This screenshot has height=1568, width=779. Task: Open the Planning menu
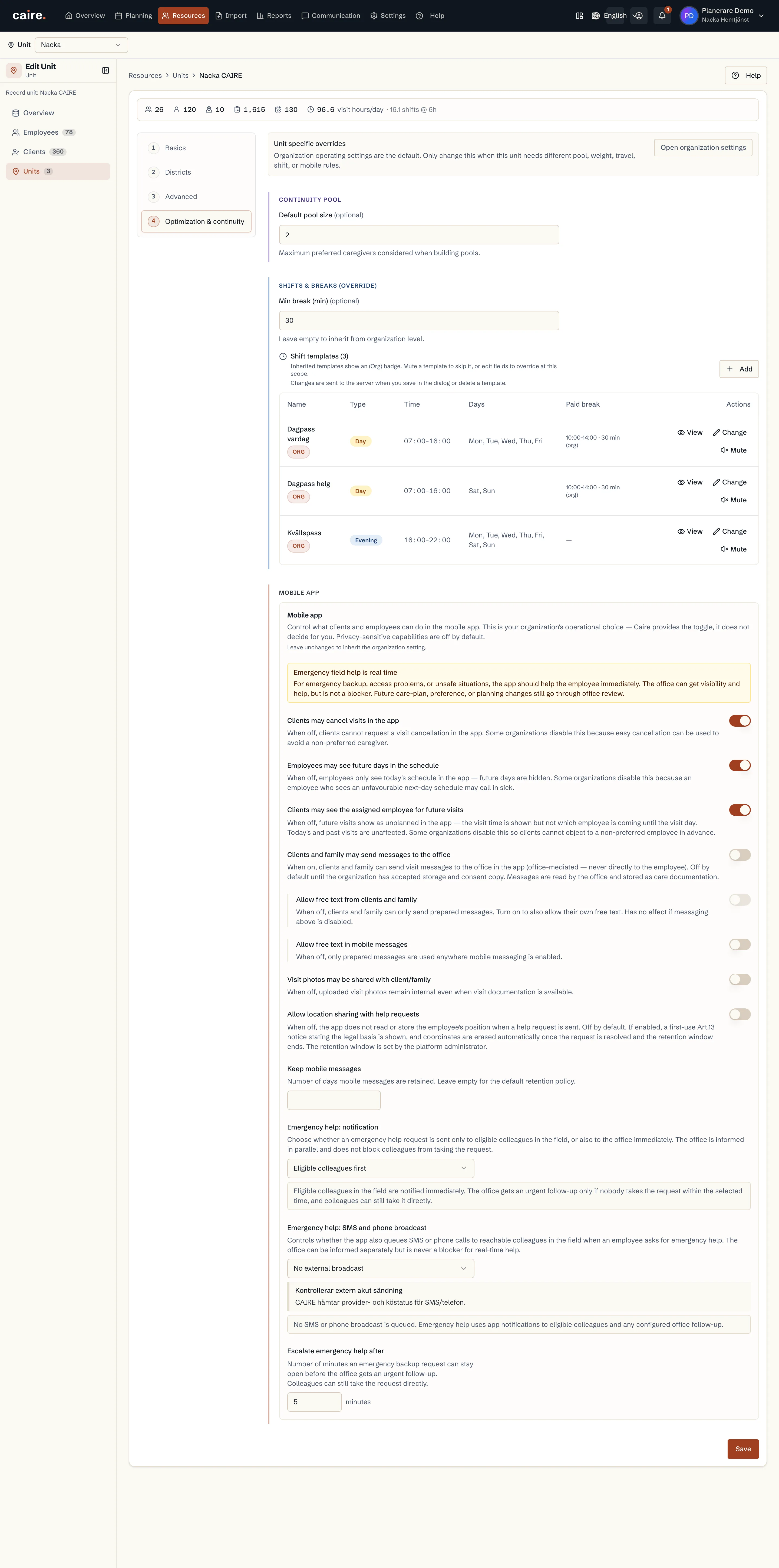point(133,16)
